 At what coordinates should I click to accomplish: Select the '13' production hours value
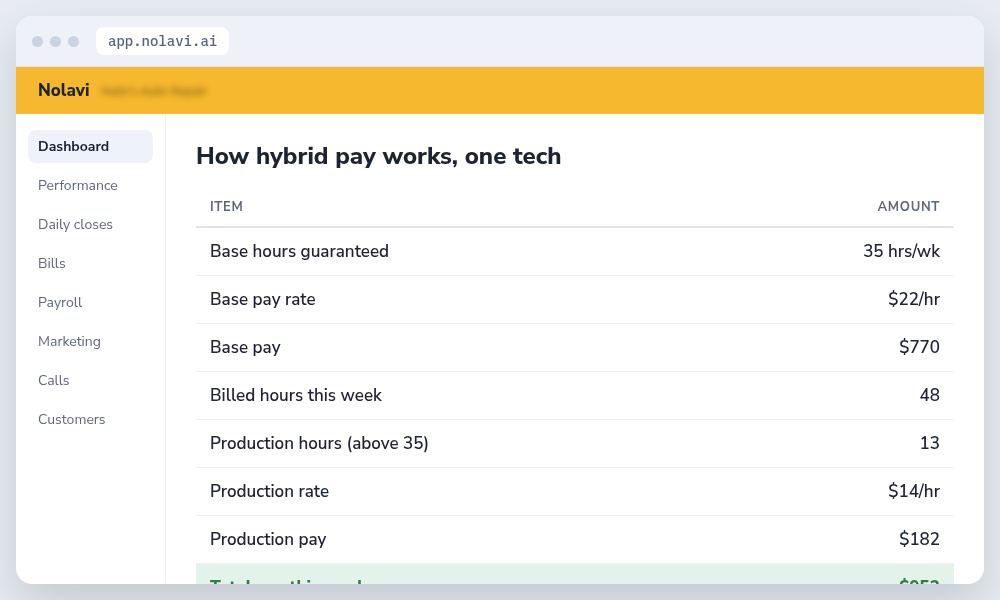coord(929,443)
